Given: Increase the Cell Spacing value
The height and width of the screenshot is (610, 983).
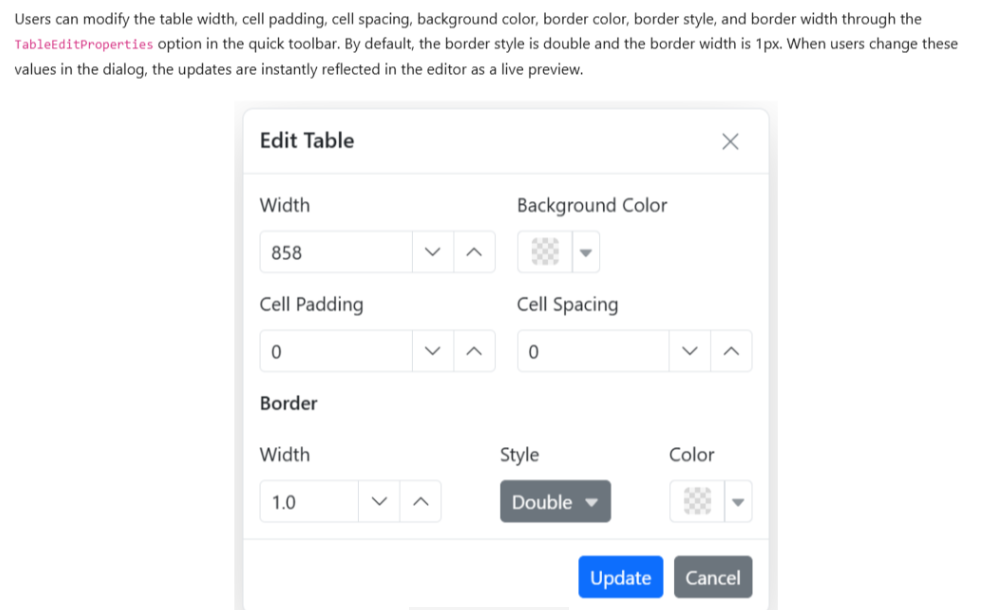Looking at the screenshot, I should click(731, 352).
